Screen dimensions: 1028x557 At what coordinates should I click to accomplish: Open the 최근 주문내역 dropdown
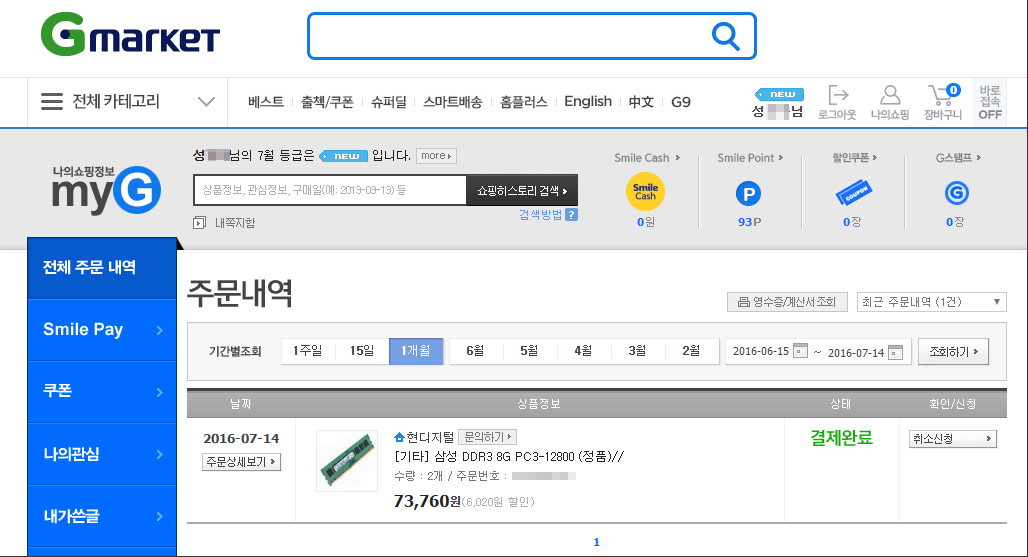coord(931,302)
